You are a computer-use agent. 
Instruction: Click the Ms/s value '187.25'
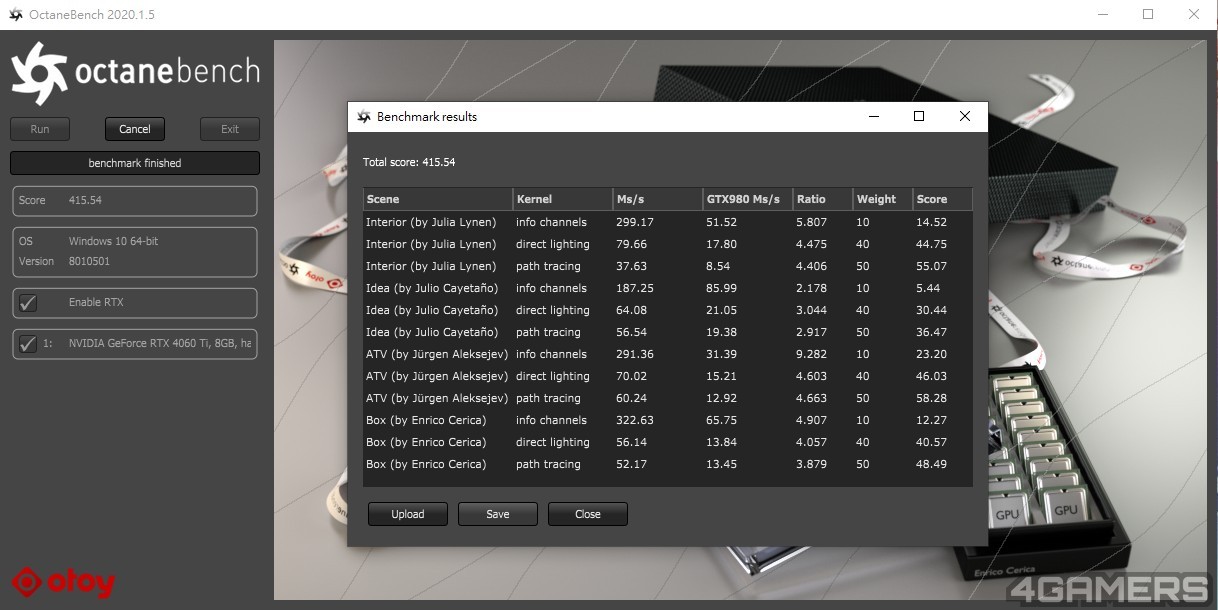[635, 288]
